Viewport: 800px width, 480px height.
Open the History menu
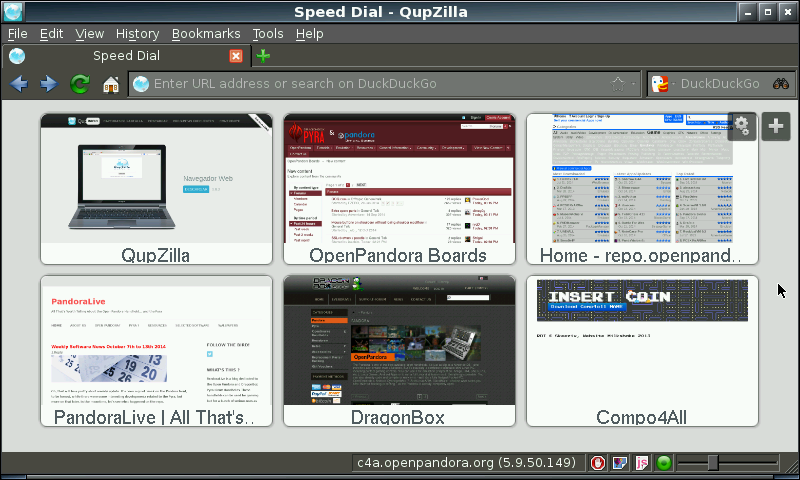pos(137,33)
